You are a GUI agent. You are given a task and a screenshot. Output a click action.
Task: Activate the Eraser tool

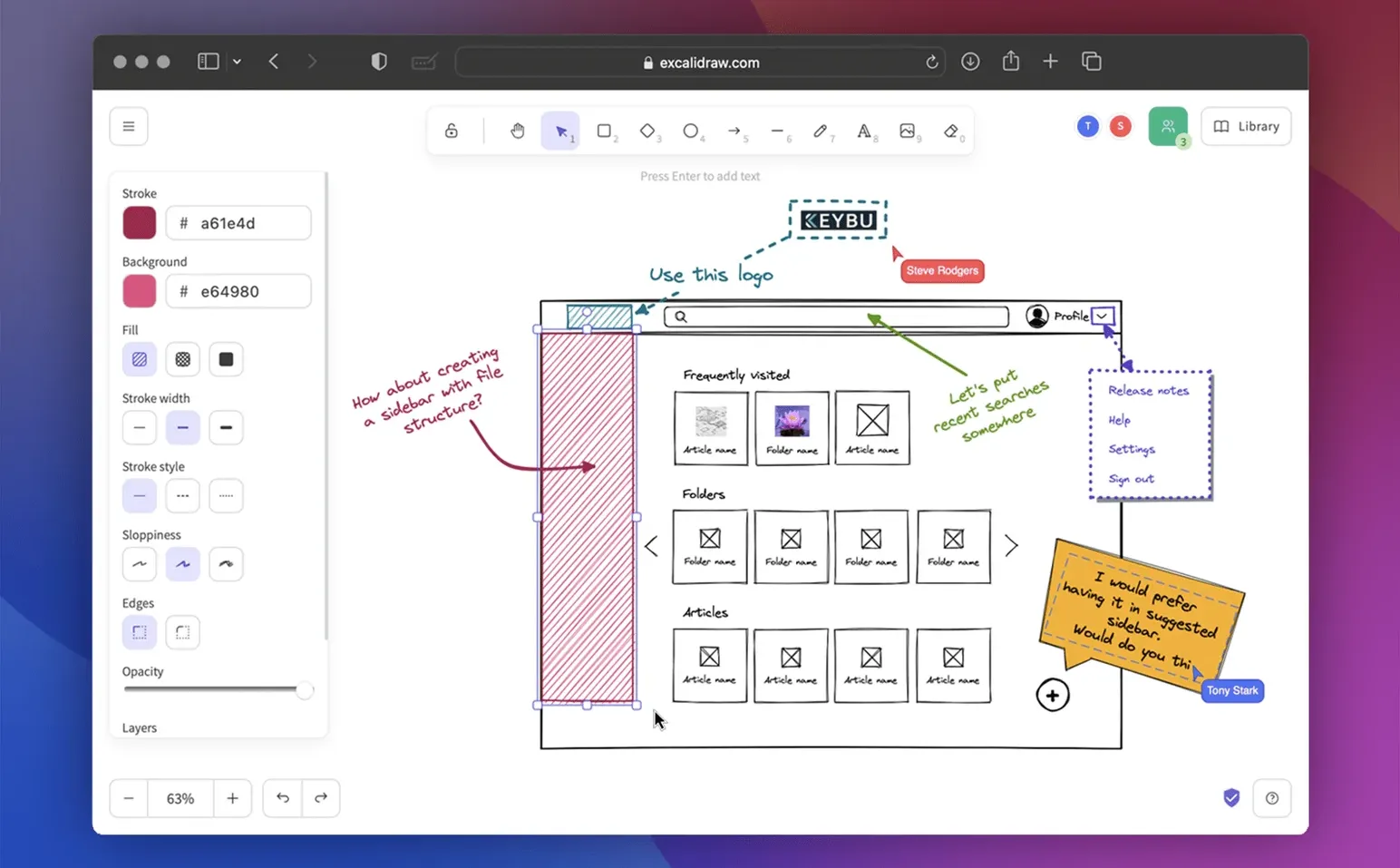pos(951,131)
